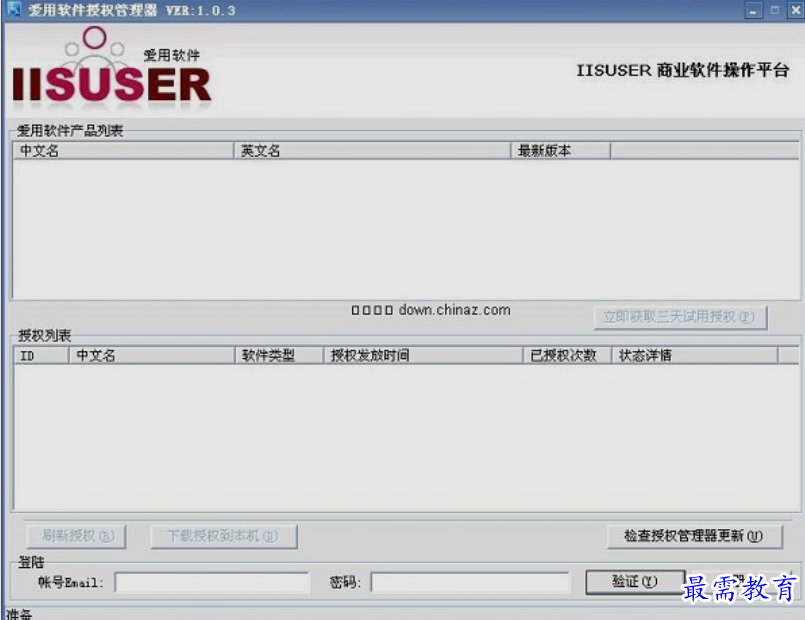Click the 状态详情 column header
Image resolution: width=805 pixels, height=620 pixels.
coord(694,355)
